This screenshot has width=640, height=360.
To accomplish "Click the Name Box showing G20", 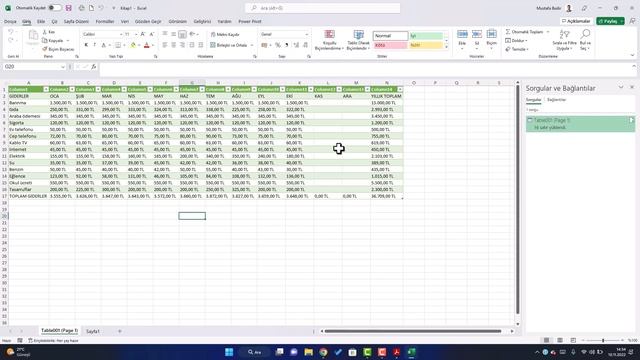I will [32, 67].
